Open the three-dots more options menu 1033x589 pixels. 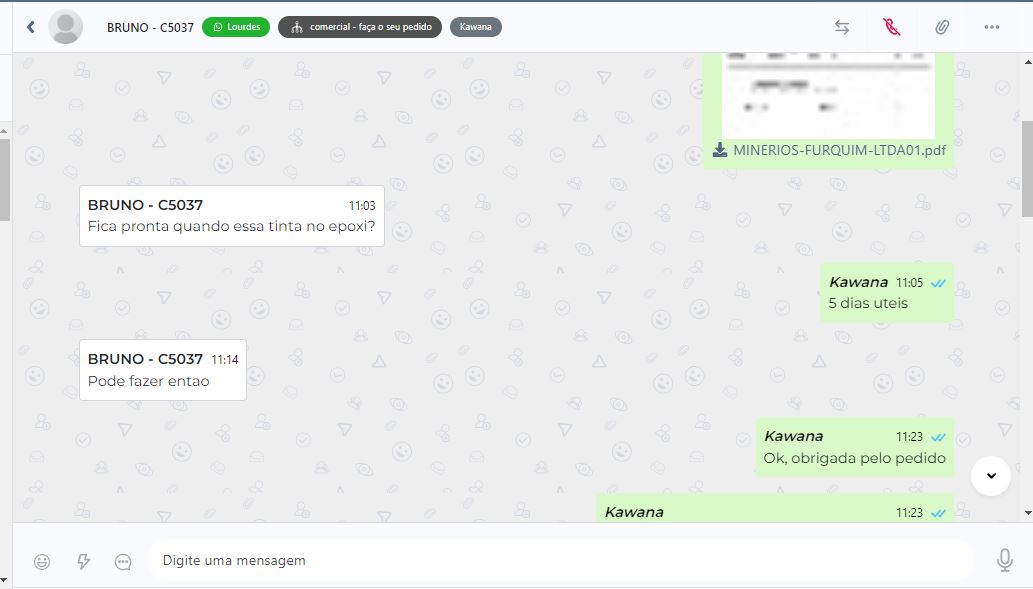coord(991,27)
